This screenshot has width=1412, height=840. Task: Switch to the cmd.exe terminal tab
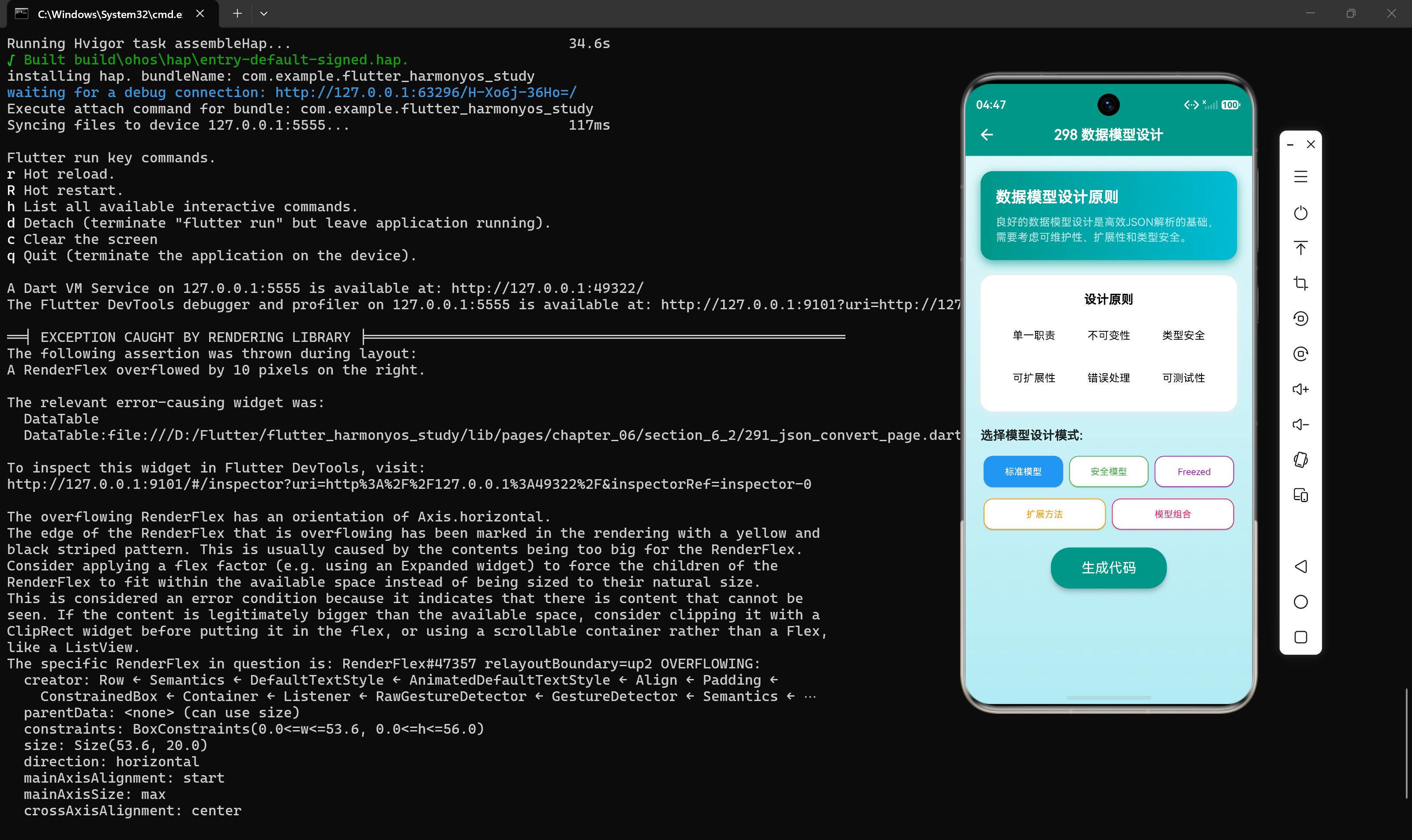point(109,14)
